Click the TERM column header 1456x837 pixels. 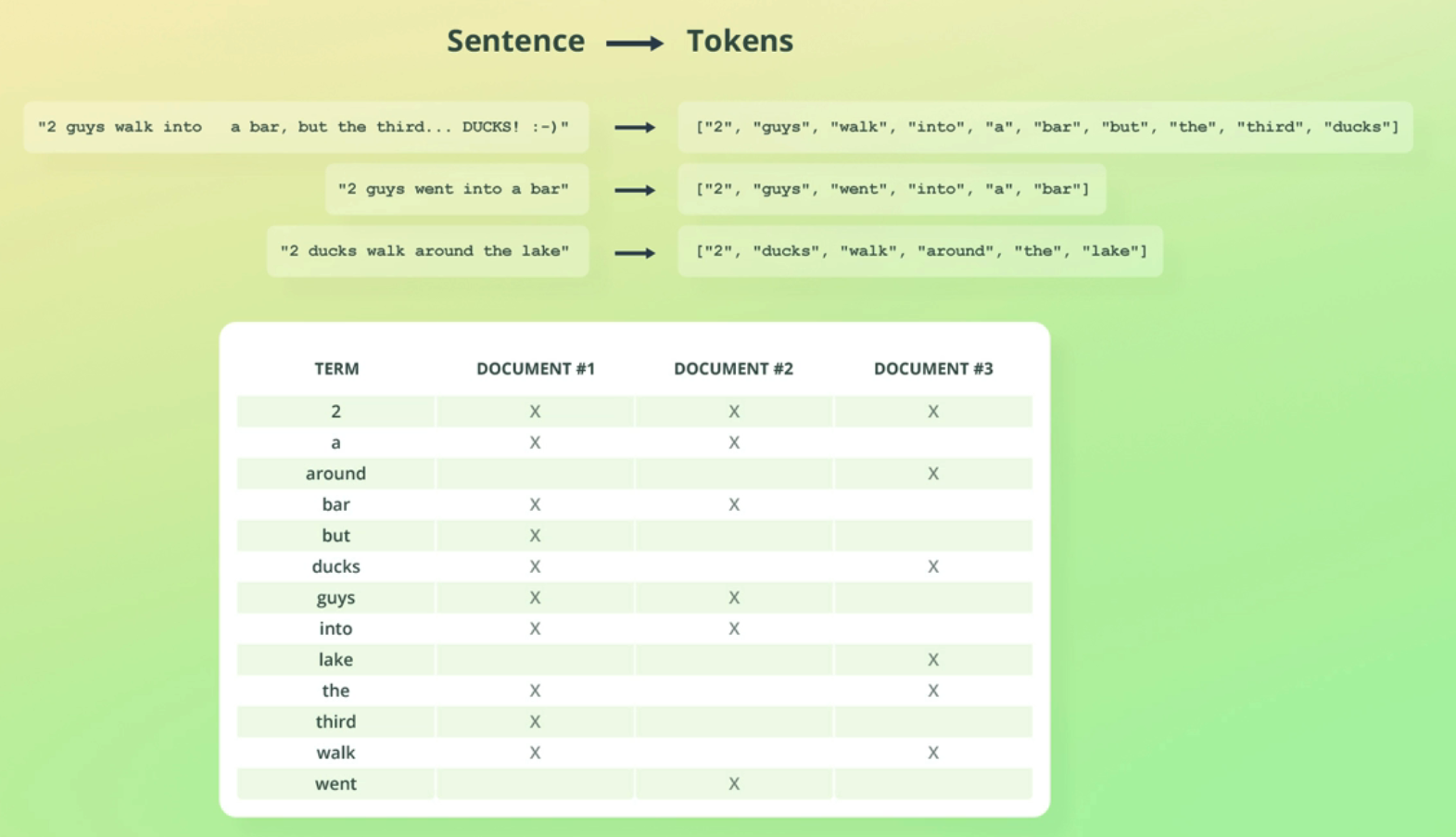(x=336, y=369)
